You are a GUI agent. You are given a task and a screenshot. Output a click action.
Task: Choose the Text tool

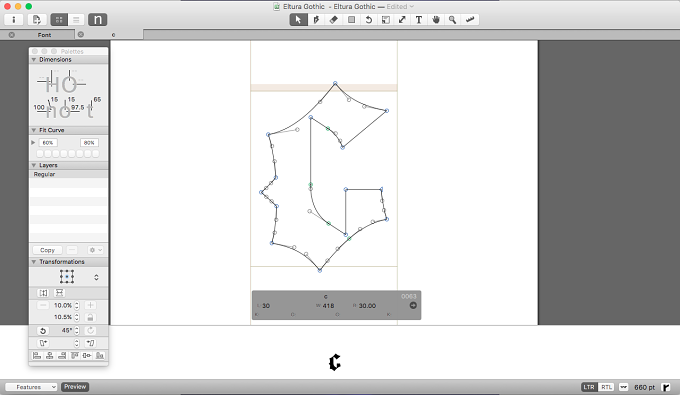(418, 20)
